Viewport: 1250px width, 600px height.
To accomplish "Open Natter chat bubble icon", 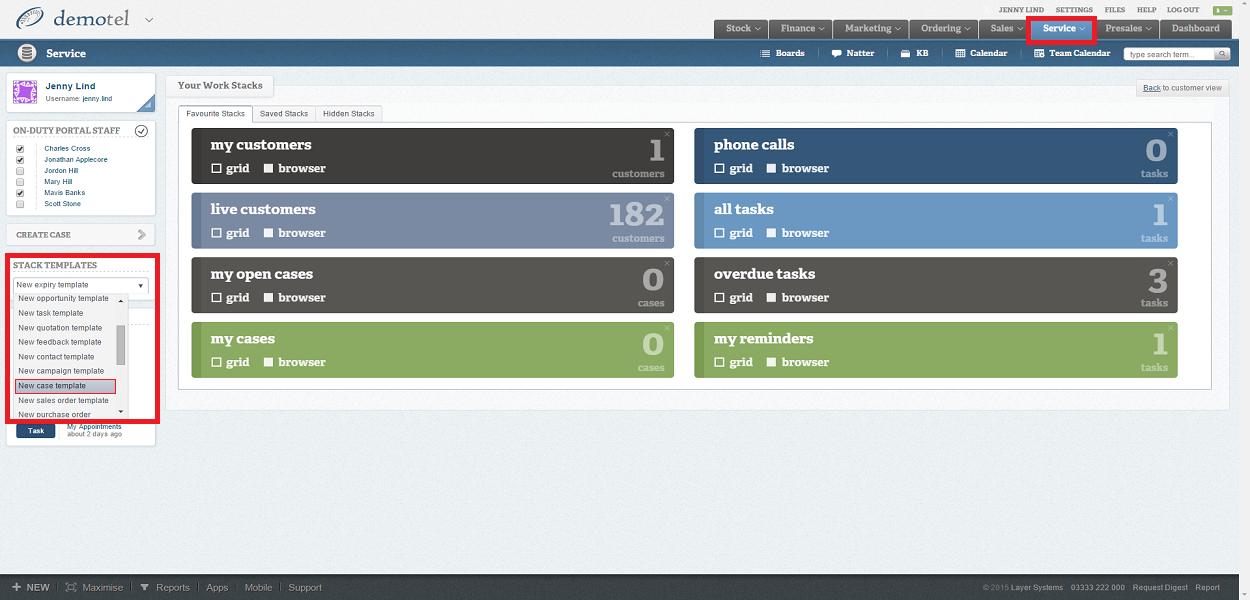I will point(836,53).
